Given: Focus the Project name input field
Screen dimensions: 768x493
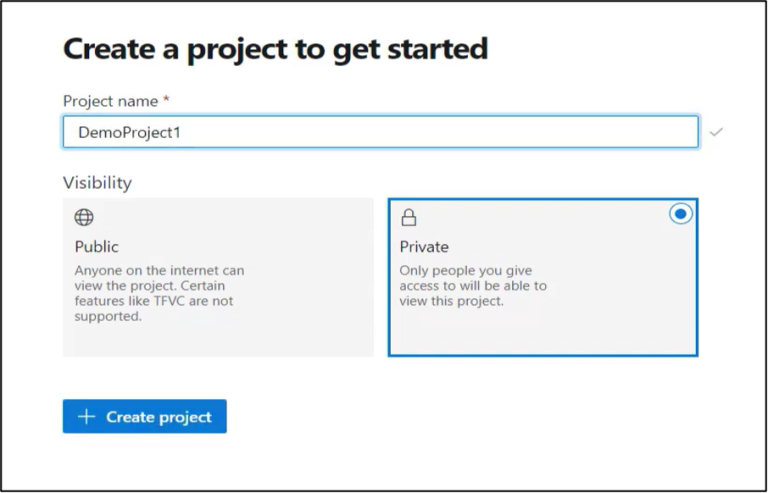Looking at the screenshot, I should [x=380, y=132].
